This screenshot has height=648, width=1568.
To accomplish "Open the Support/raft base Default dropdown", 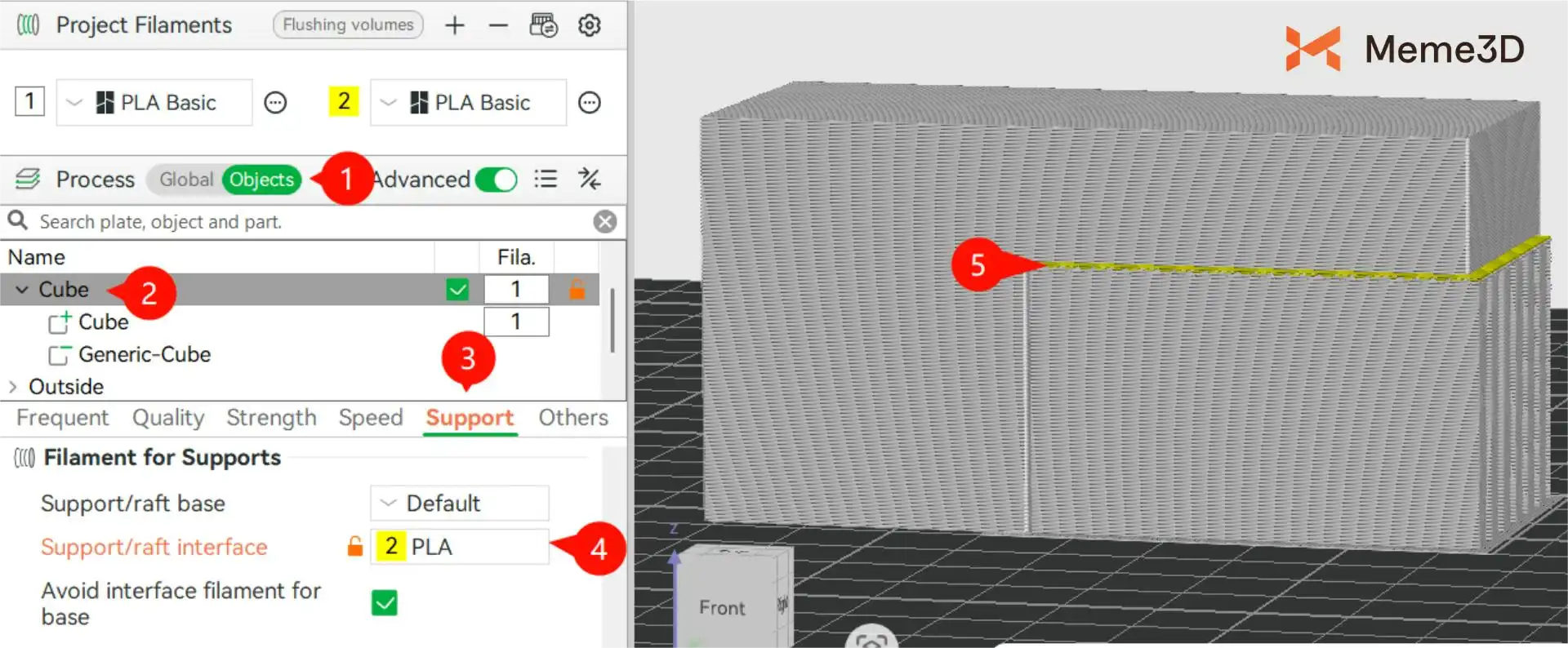I will [459, 504].
